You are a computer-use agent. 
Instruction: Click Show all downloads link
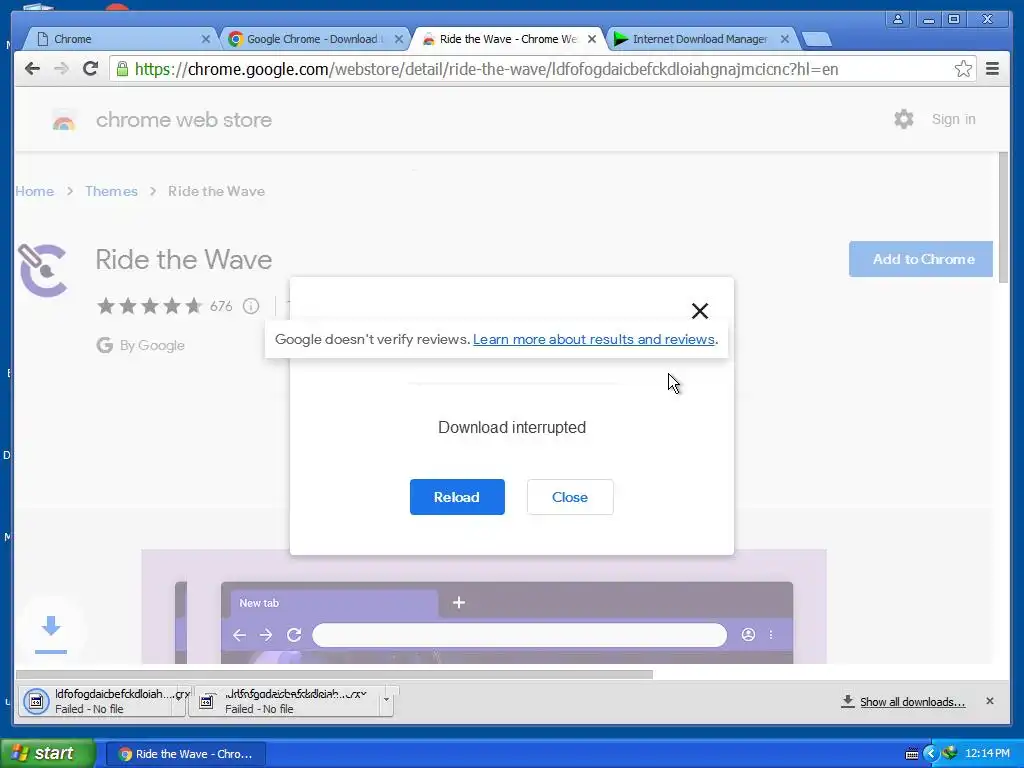pos(912,701)
